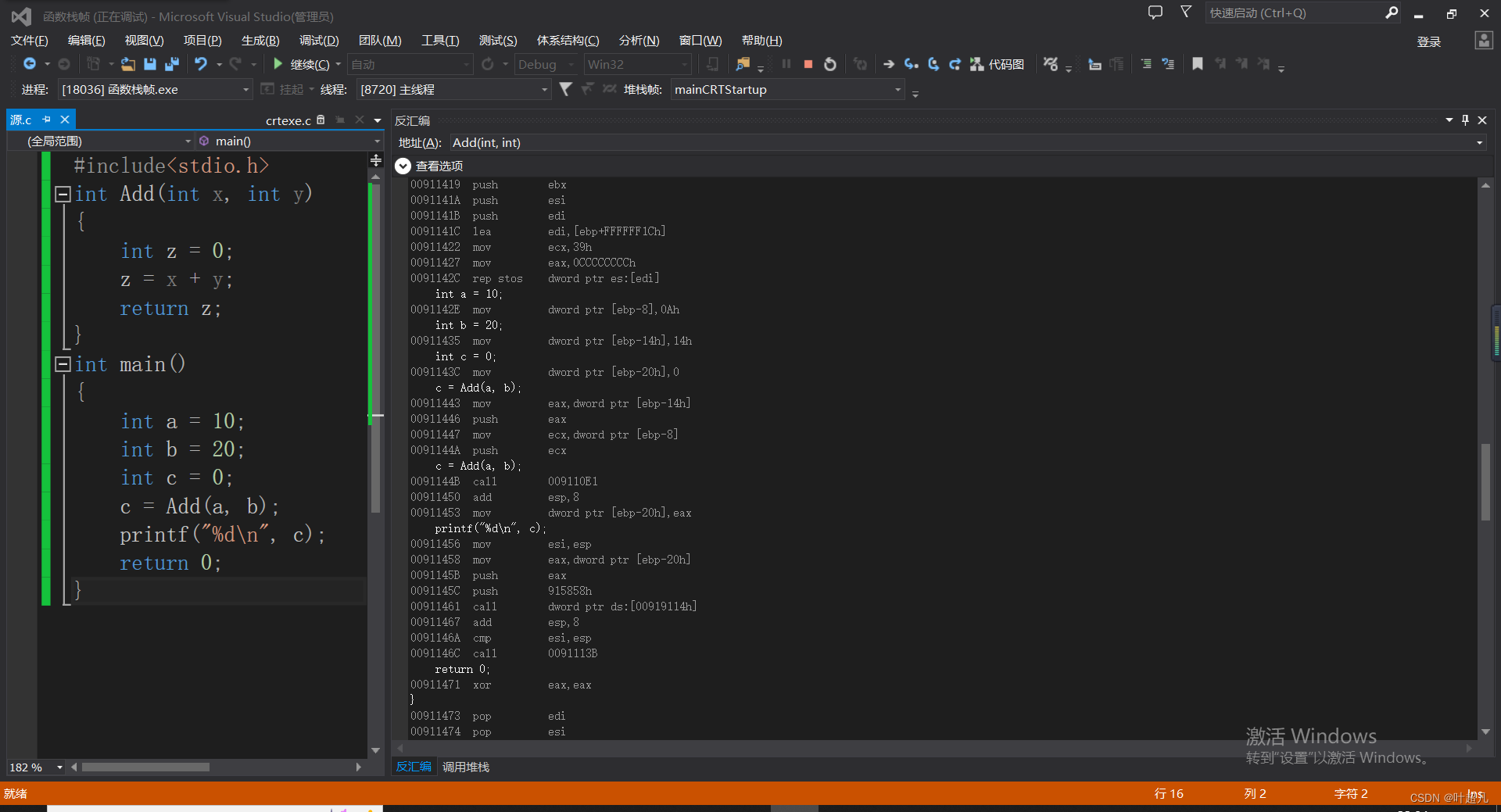Click the Step Out icon

click(x=955, y=64)
